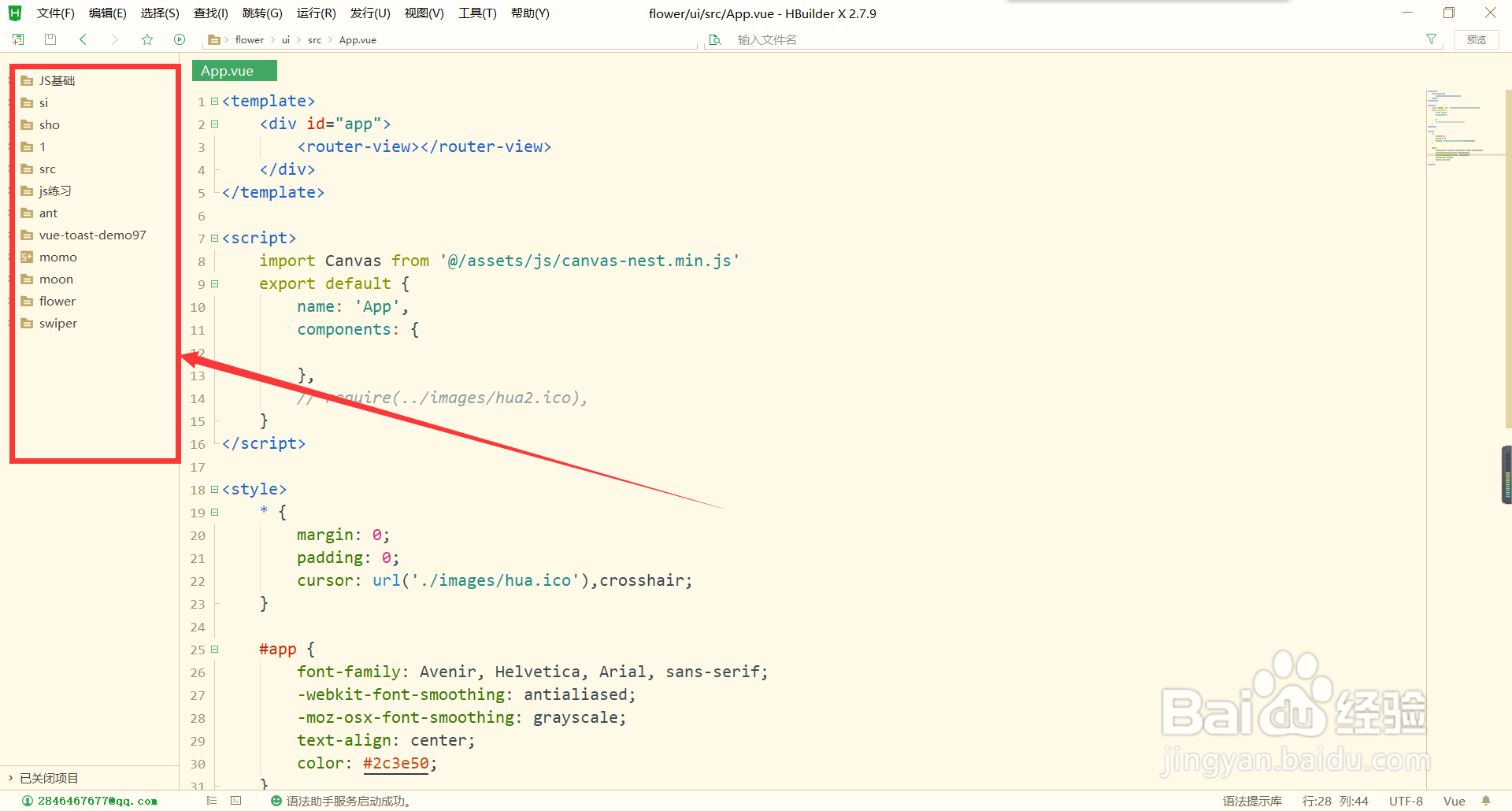Open the 跳转(G) menu

tap(262, 13)
